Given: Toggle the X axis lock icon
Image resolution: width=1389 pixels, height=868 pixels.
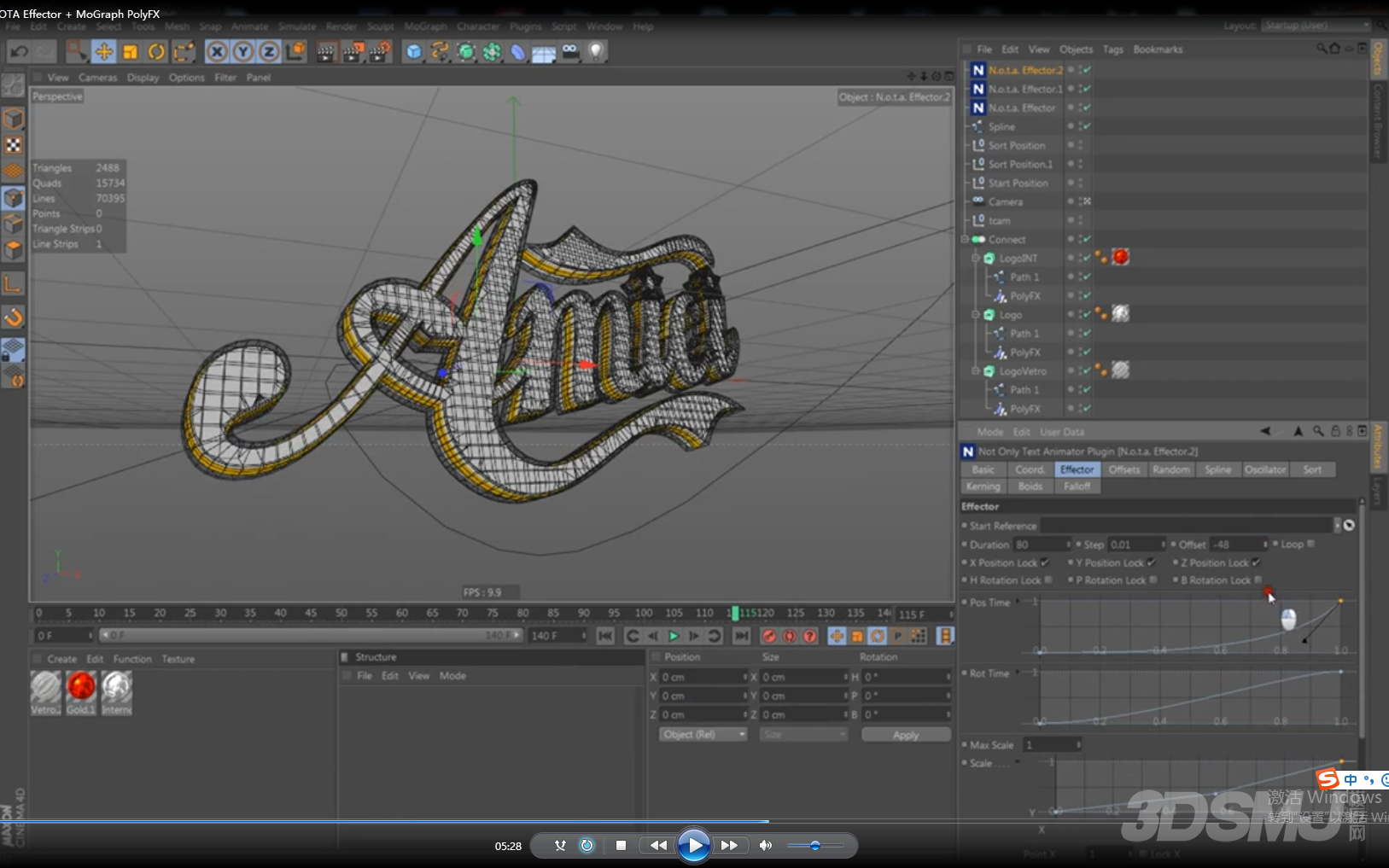Looking at the screenshot, I should point(217,52).
